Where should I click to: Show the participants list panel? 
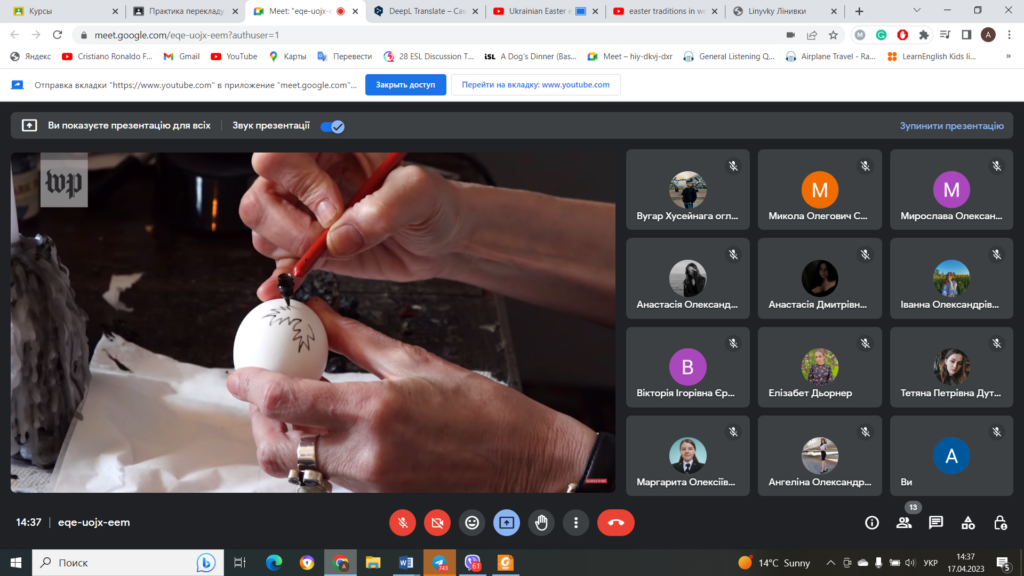(x=904, y=522)
